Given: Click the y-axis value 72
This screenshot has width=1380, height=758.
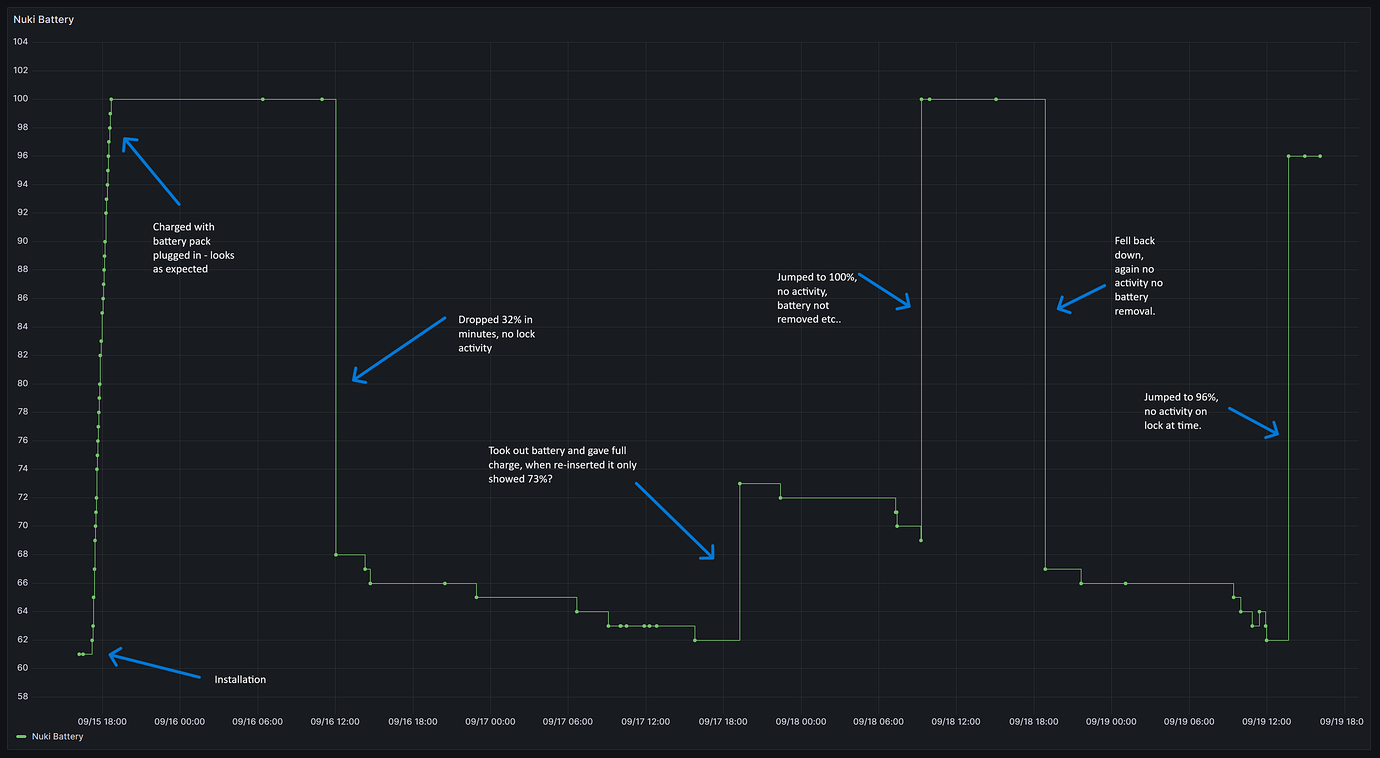Looking at the screenshot, I should [22, 497].
